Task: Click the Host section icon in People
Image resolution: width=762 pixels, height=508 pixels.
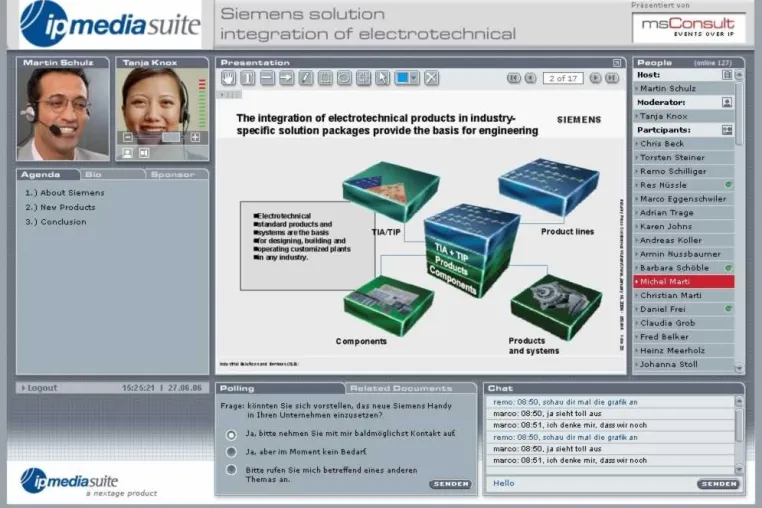Action: (x=727, y=75)
